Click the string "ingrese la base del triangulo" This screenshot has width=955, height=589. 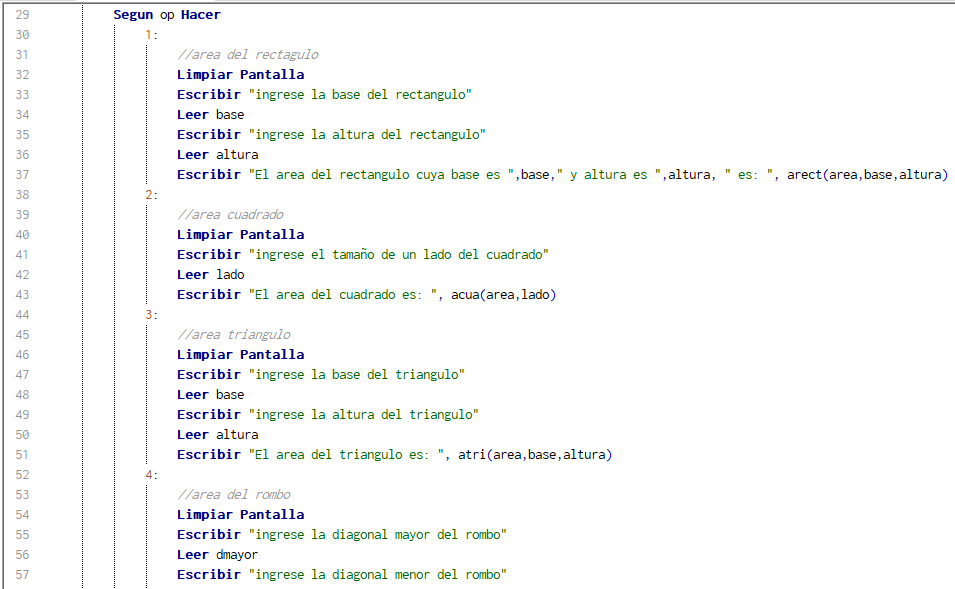tap(357, 375)
